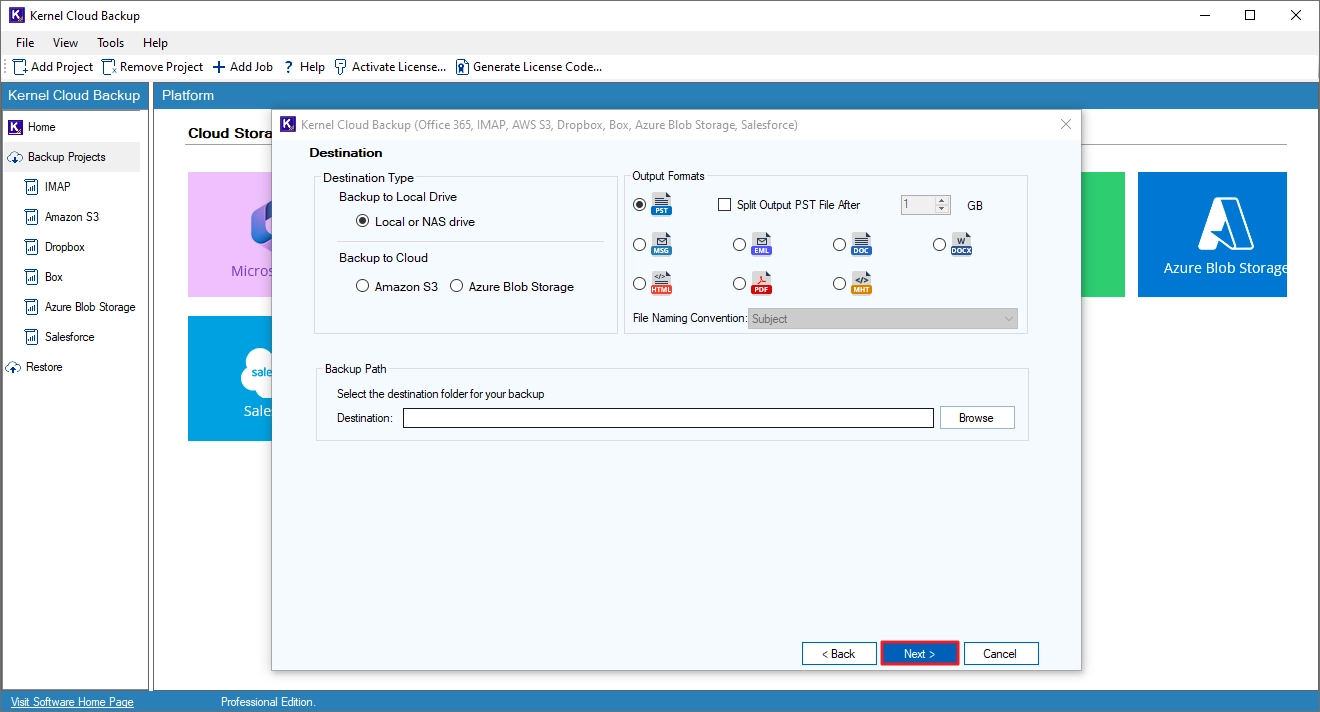
Task: Click the Destination path input field
Action: pyautogui.click(x=668, y=418)
